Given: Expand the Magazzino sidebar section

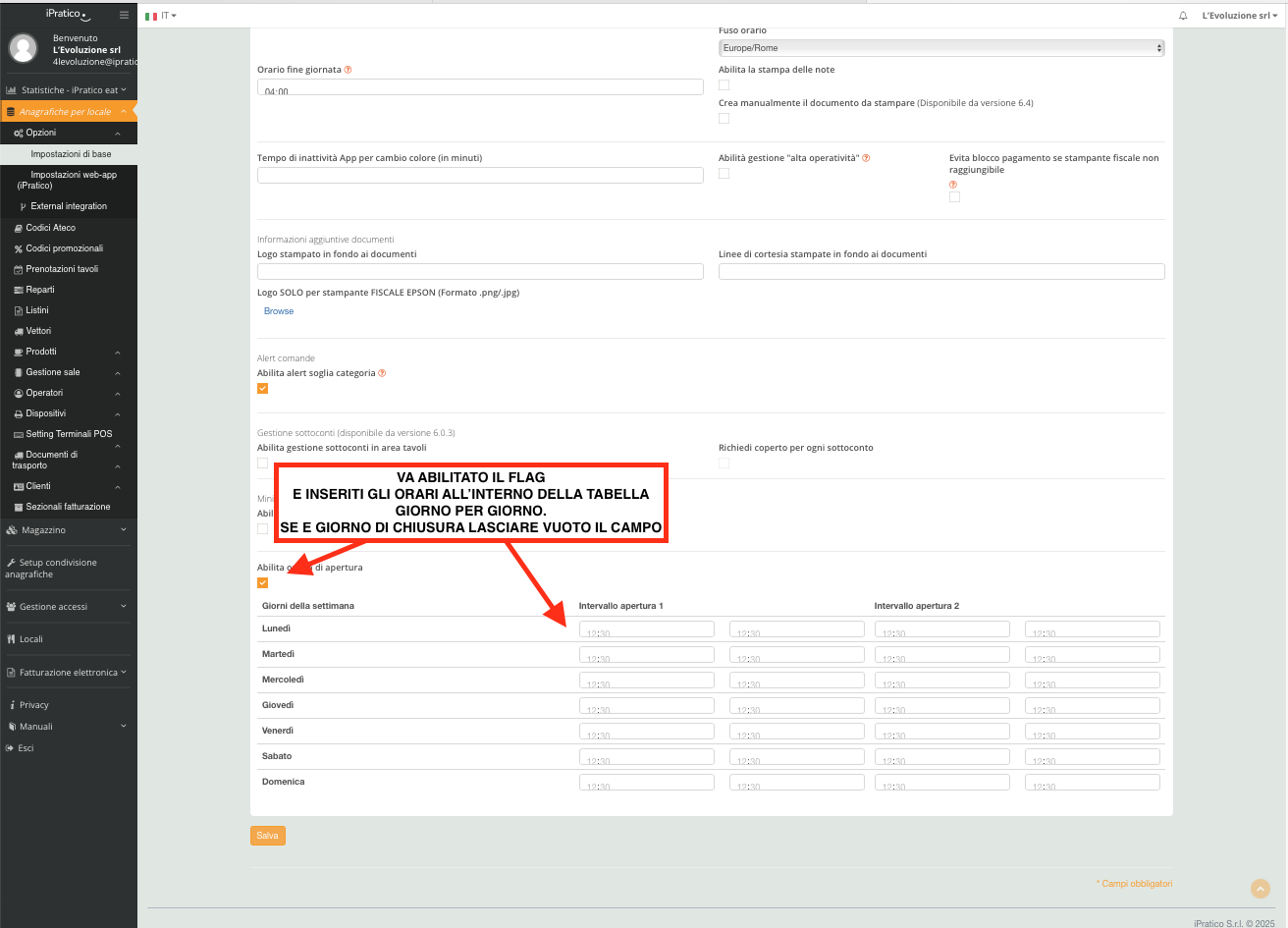Looking at the screenshot, I should tap(68, 530).
